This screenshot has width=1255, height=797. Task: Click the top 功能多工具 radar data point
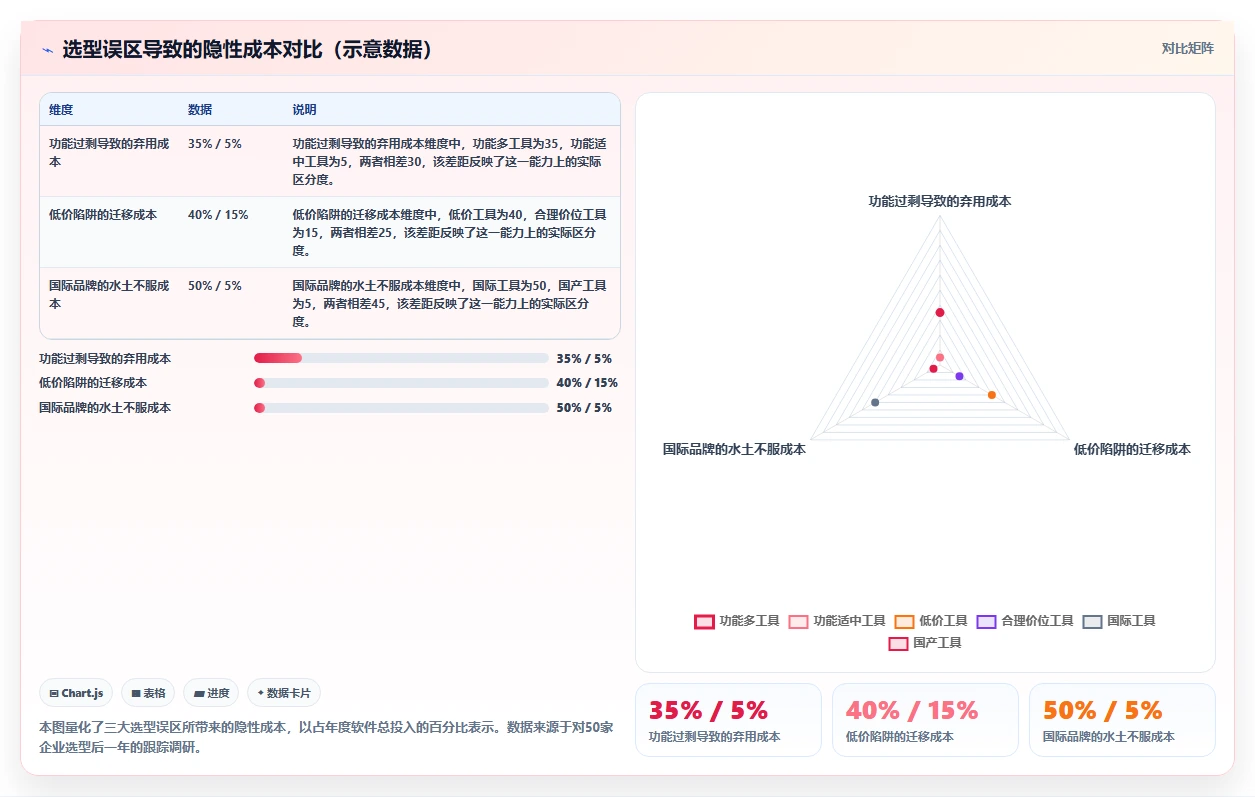point(940,313)
